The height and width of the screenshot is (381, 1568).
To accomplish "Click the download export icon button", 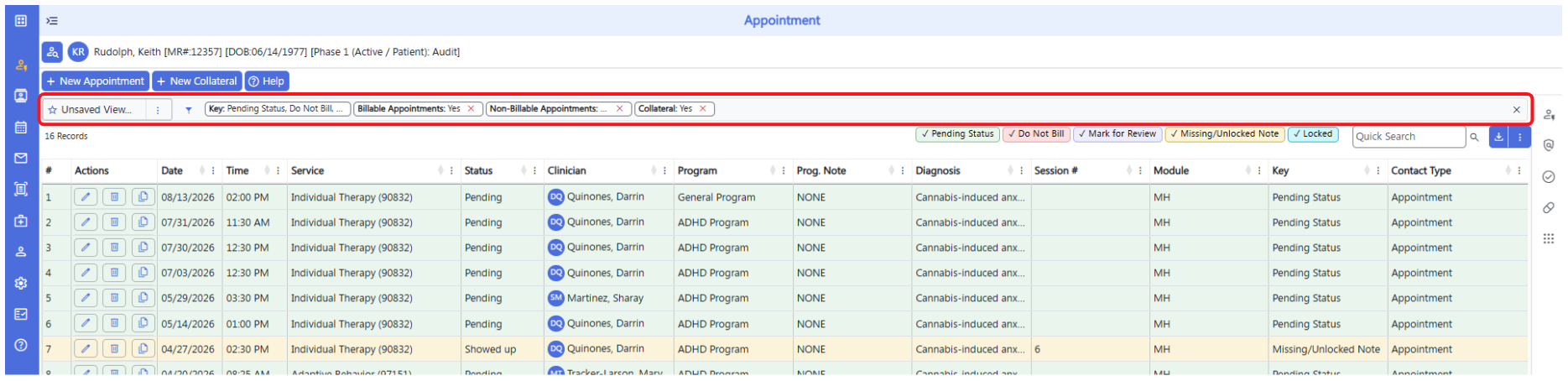I will [1498, 137].
